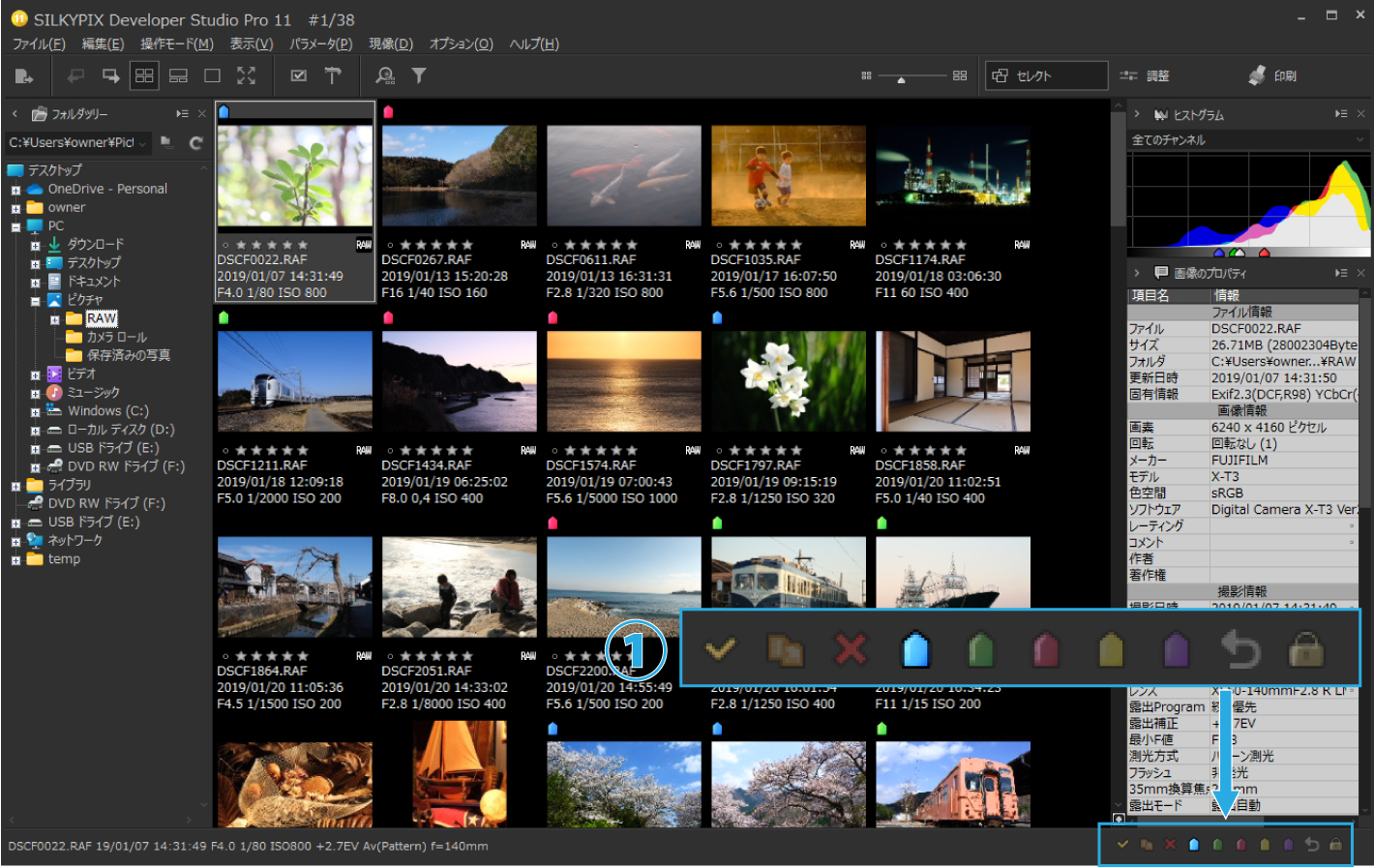Open the 表示(V) menu
Viewport: 1374px width, 868px height.
[x=252, y=44]
